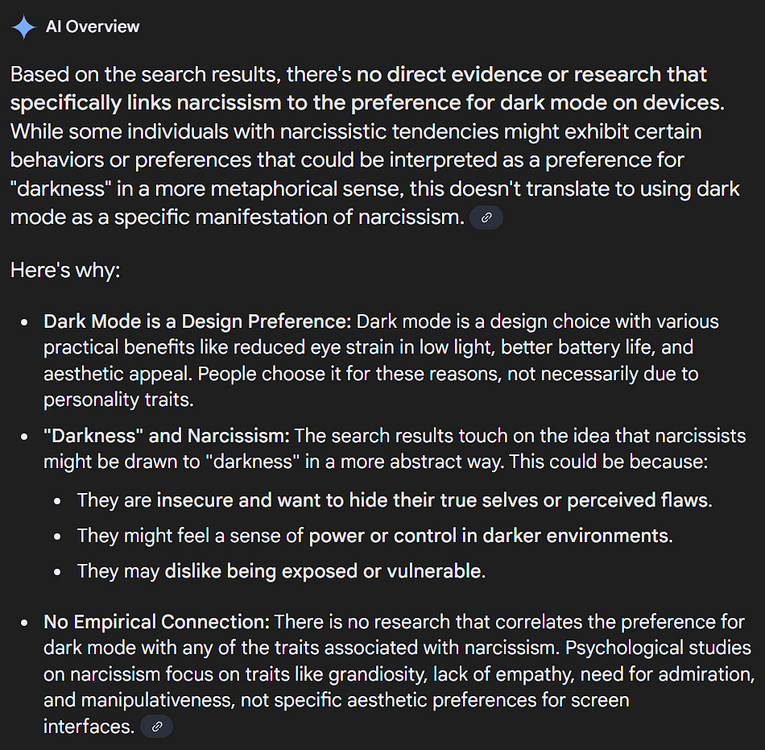Click the bullet before "Darkness" and Narcissism
This screenshot has width=765, height=750.
tap(24, 437)
